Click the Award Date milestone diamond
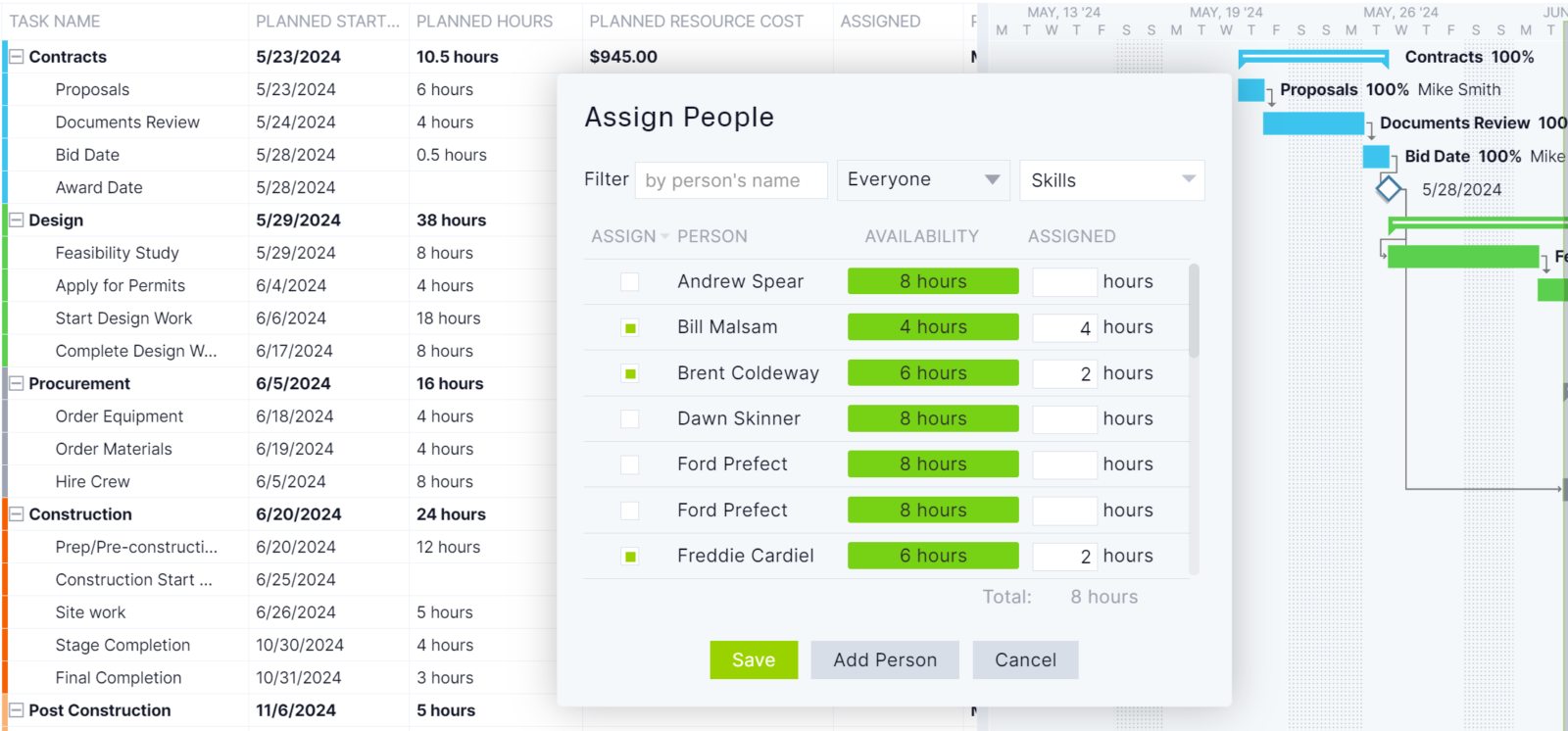 (x=1388, y=188)
